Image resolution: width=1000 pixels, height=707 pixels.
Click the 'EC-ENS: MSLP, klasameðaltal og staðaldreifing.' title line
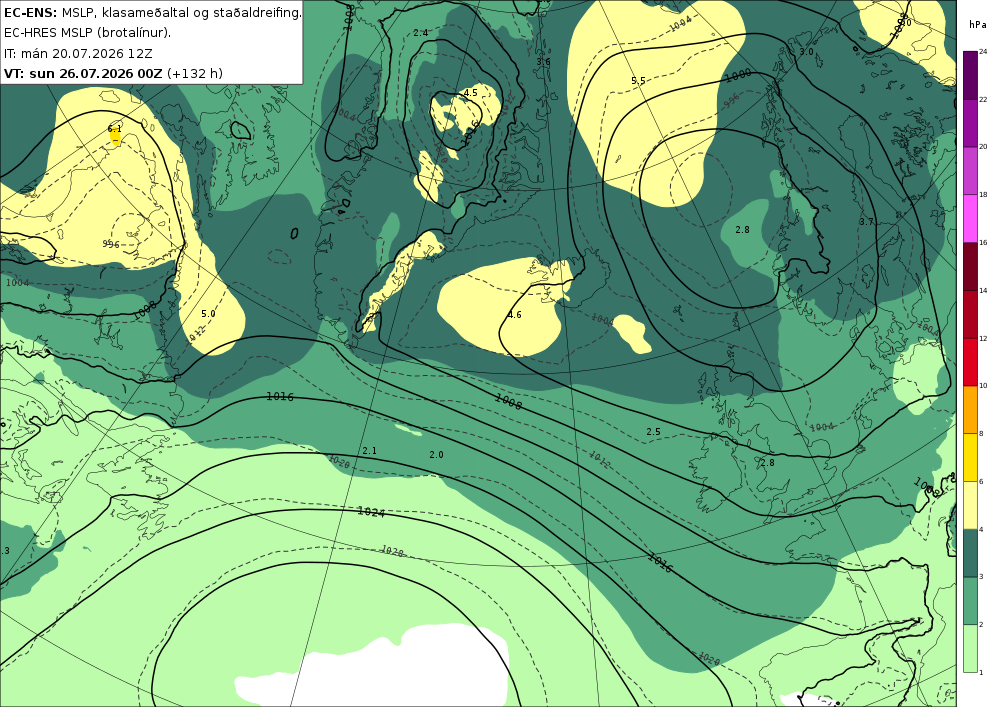coord(152,13)
